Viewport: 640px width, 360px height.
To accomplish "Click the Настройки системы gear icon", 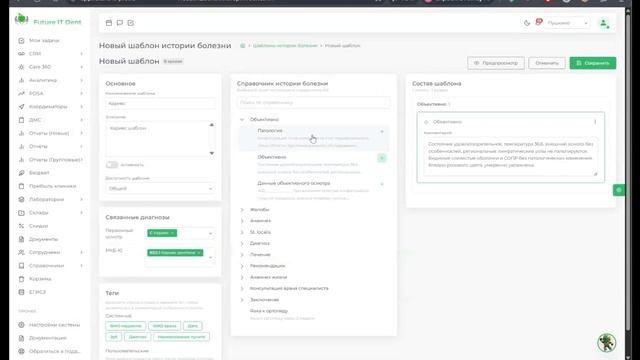I will coord(21,325).
